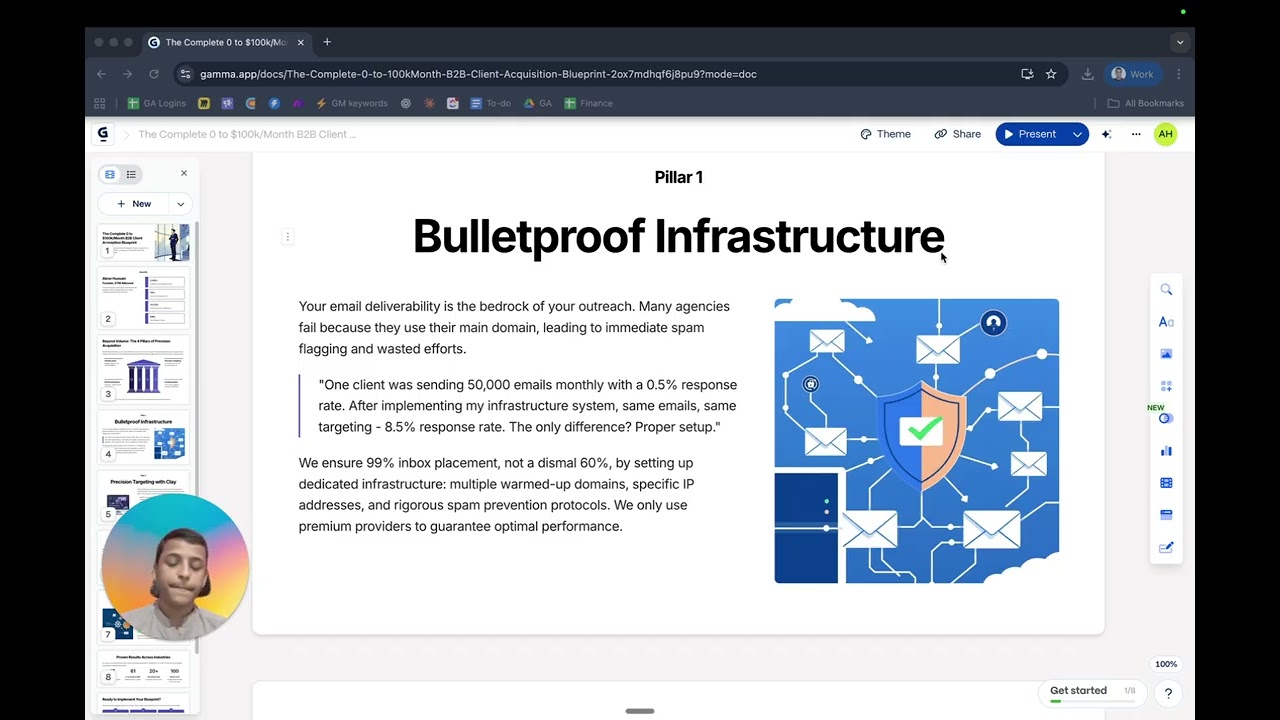Image resolution: width=1280 pixels, height=720 pixels.
Task: Open the Chrome apps grid in bookmarks bar
Action: pos(99,103)
